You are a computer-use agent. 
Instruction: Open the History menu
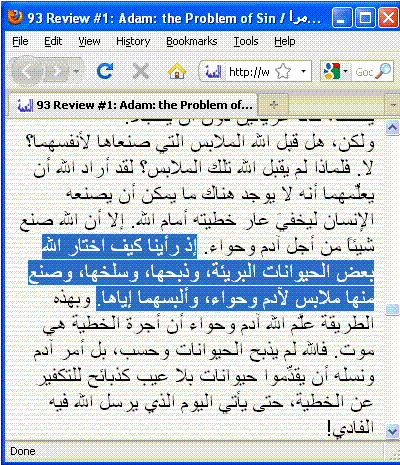click(133, 41)
